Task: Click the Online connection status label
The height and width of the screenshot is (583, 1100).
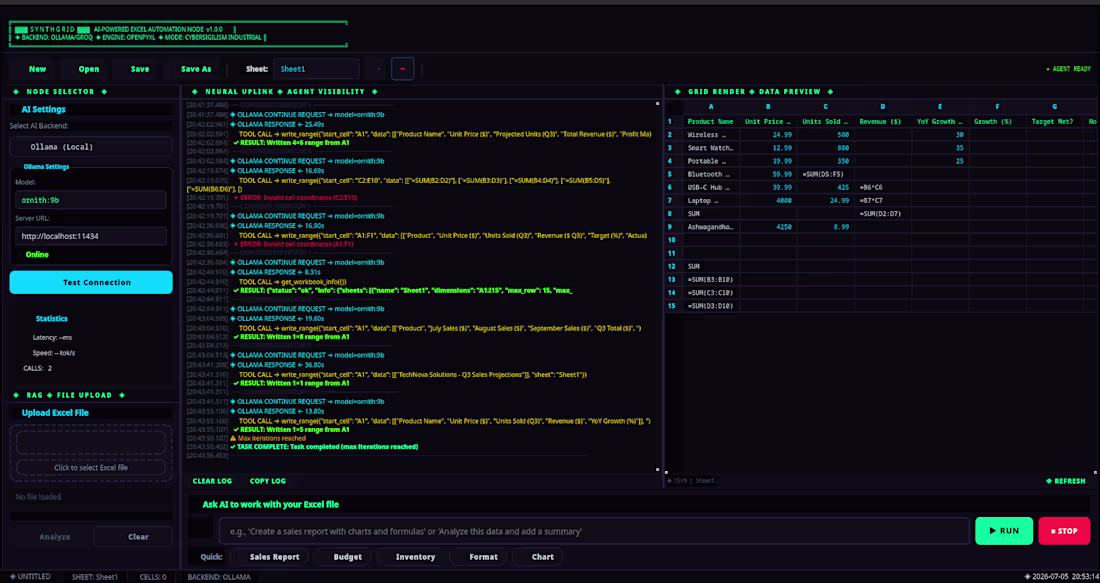Action: pyautogui.click(x=37, y=255)
